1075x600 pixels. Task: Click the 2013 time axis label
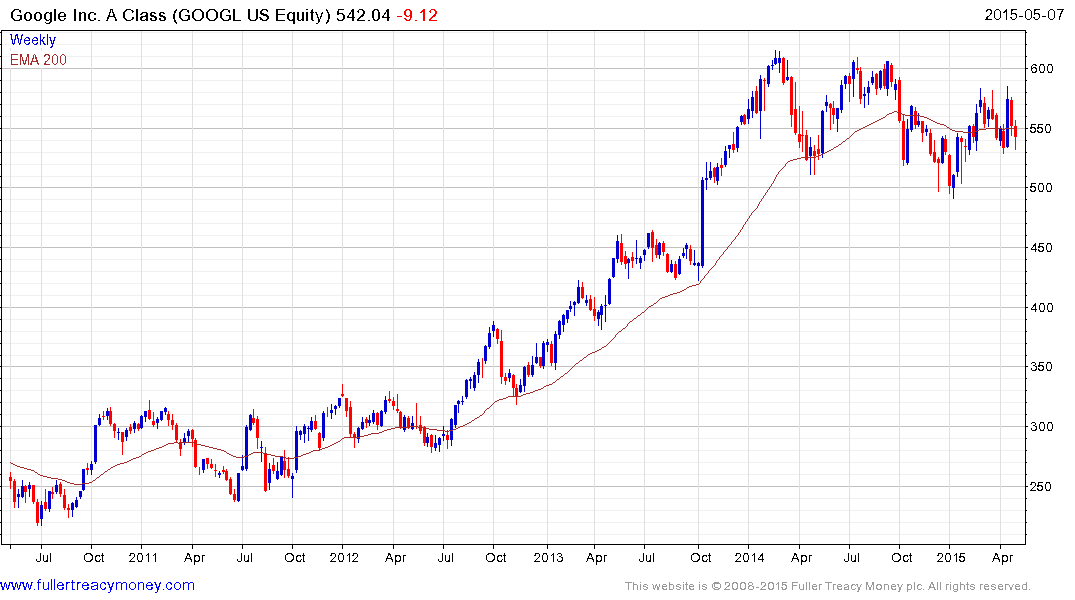click(x=548, y=557)
